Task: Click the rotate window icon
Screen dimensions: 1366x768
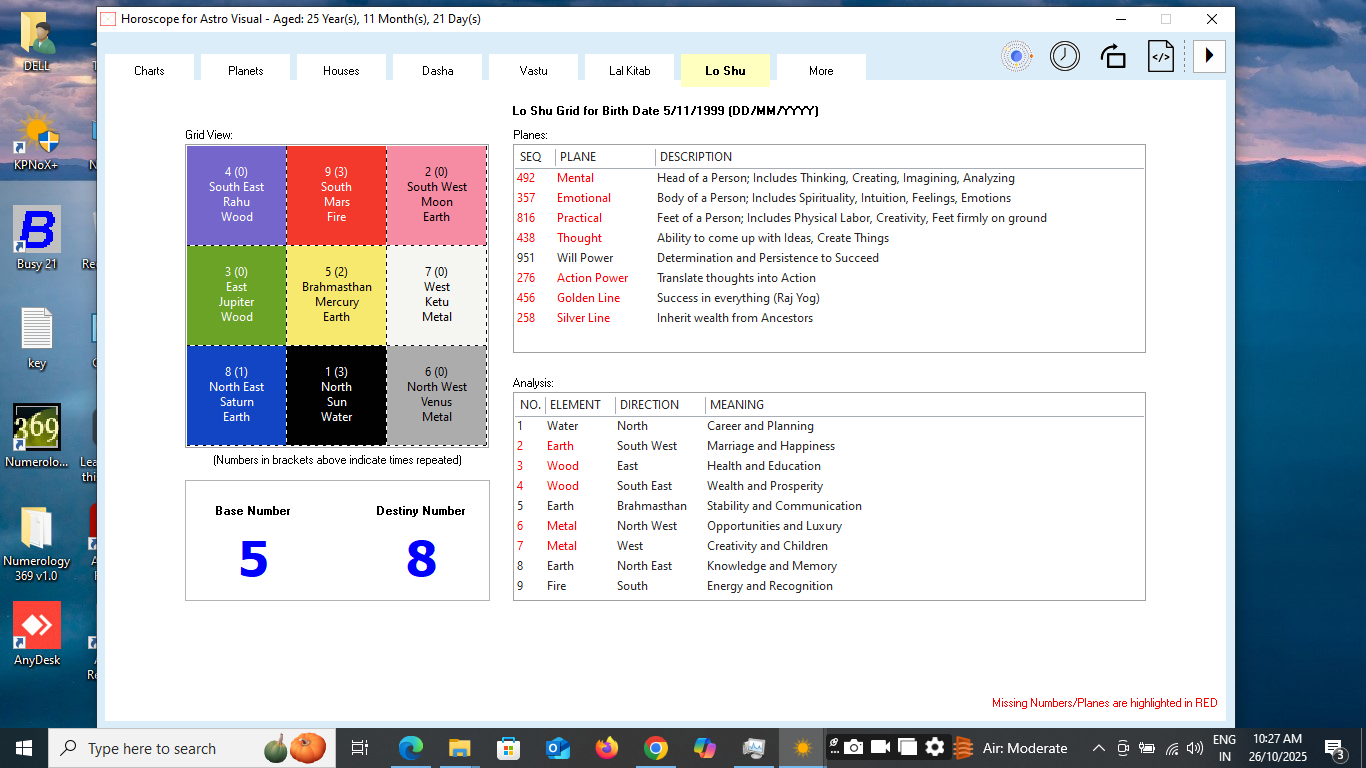Action: coord(1113,56)
